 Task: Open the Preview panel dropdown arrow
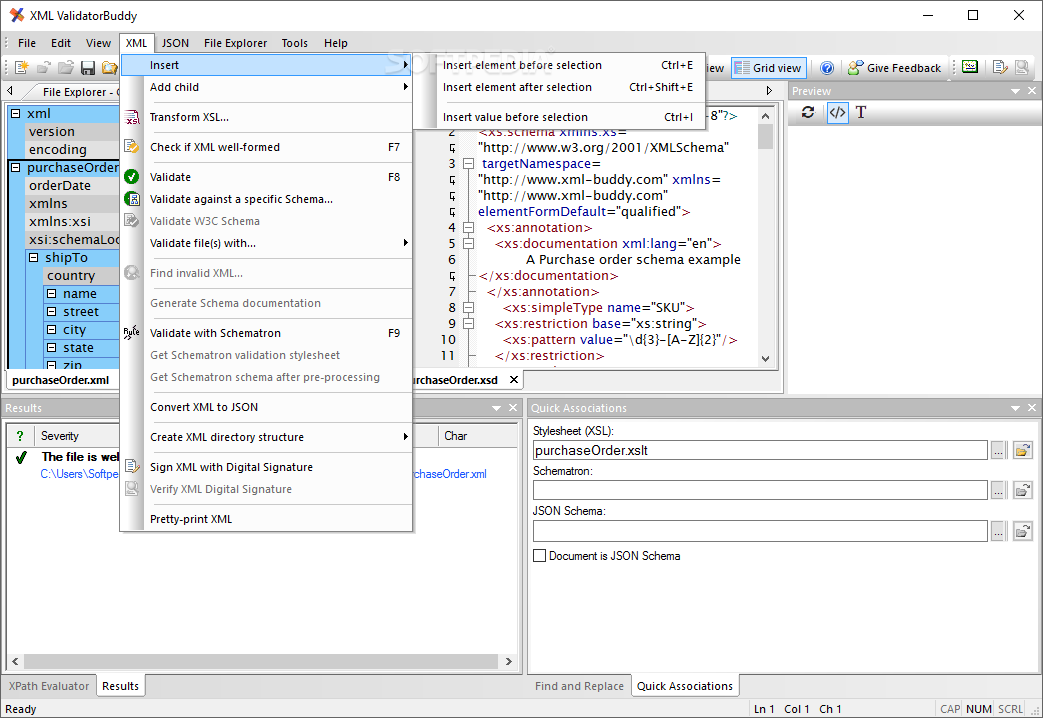tap(1015, 91)
